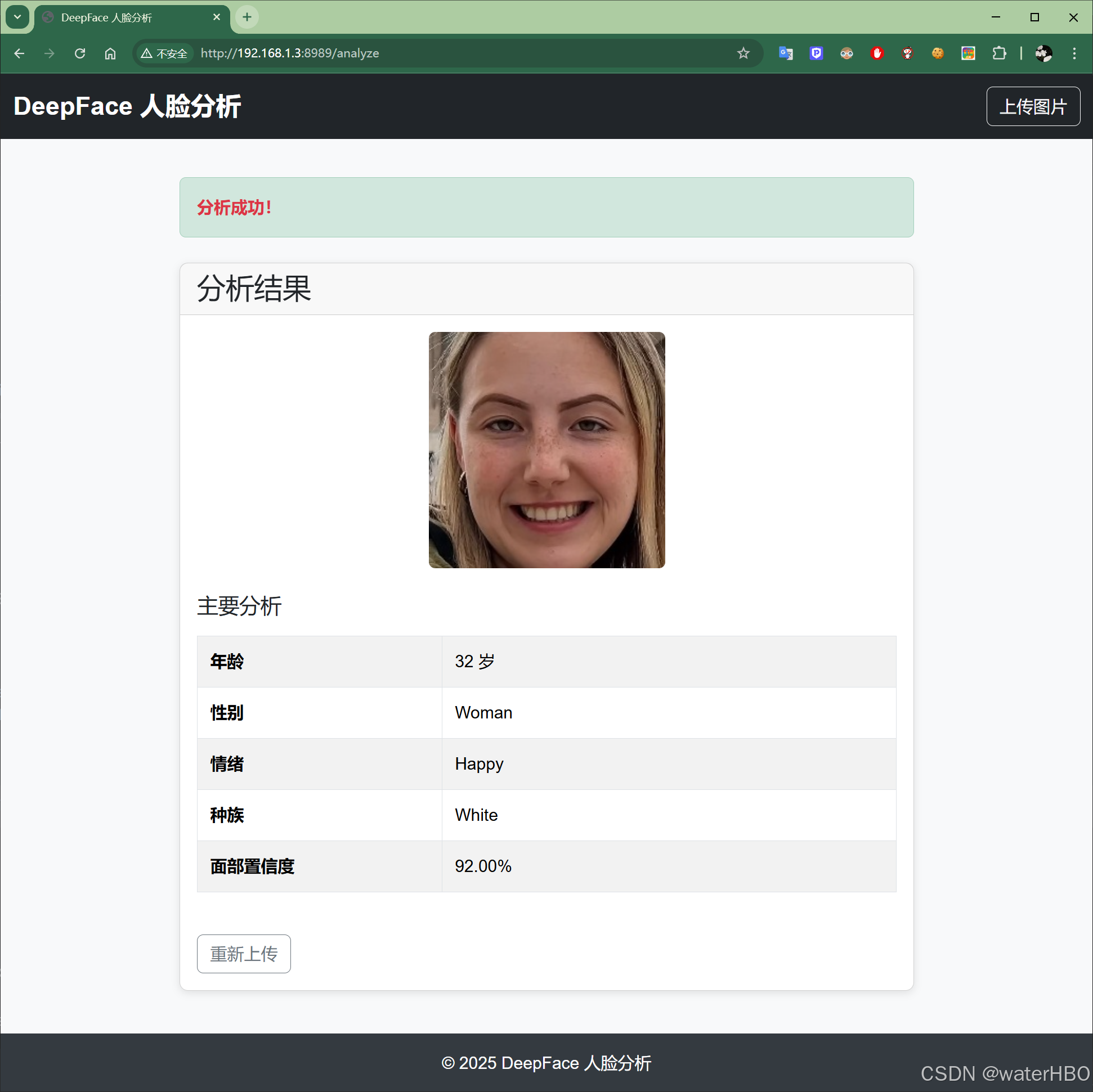Click the AdBlock red hand extension icon

[877, 53]
